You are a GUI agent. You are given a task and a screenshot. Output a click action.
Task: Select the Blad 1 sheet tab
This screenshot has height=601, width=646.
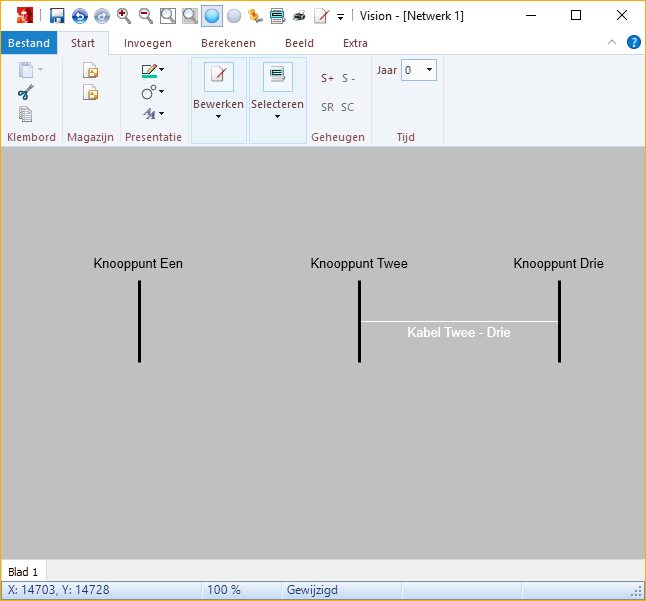24,571
